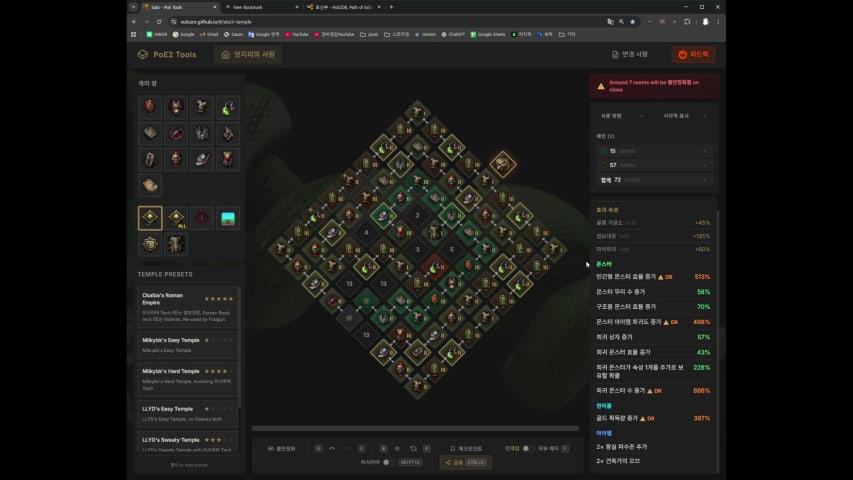Expand the 시각적 표시 dropdown
Screen dimensions: 853x480
(x=683, y=116)
